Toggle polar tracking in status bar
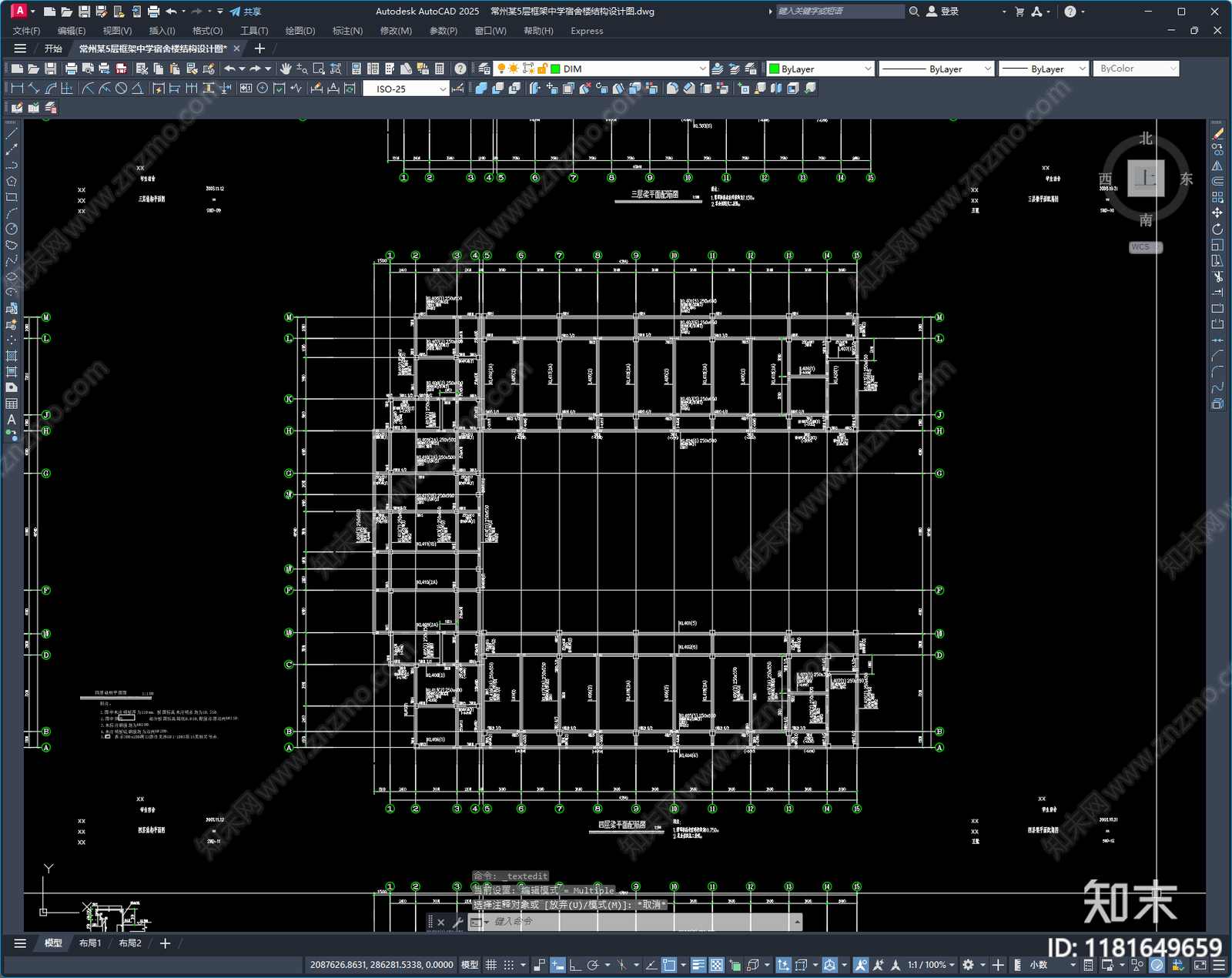This screenshot has height=978, width=1232. pos(592,965)
